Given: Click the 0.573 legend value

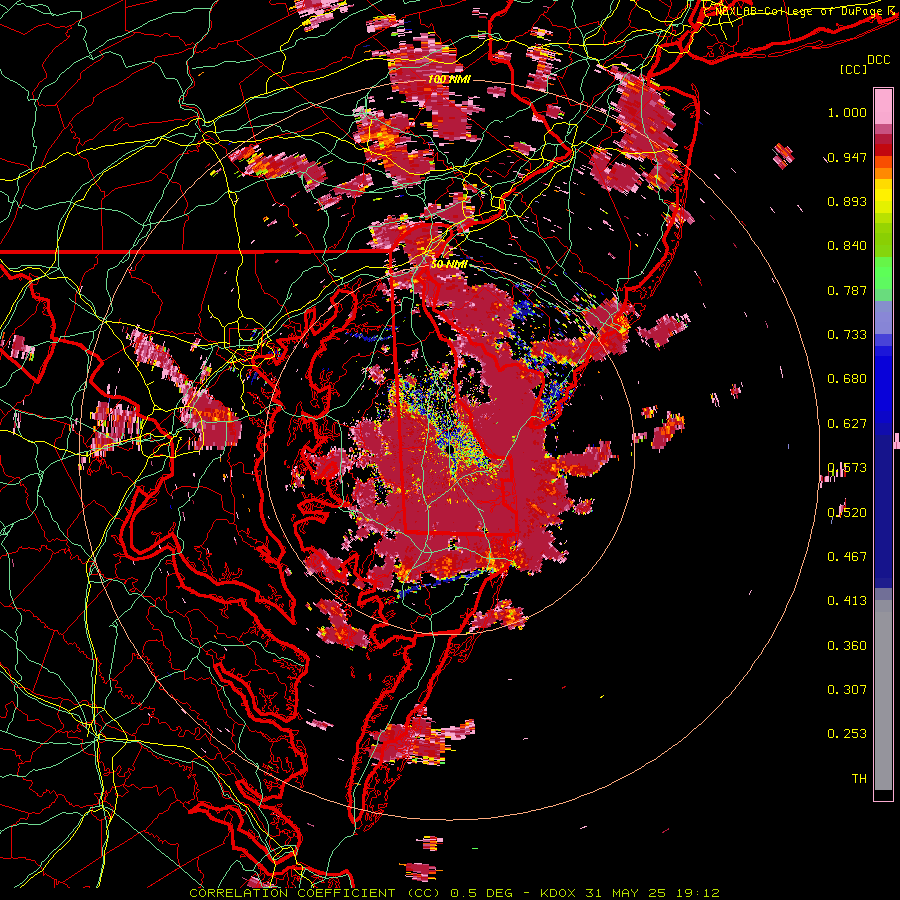Looking at the screenshot, I should pos(847,468).
